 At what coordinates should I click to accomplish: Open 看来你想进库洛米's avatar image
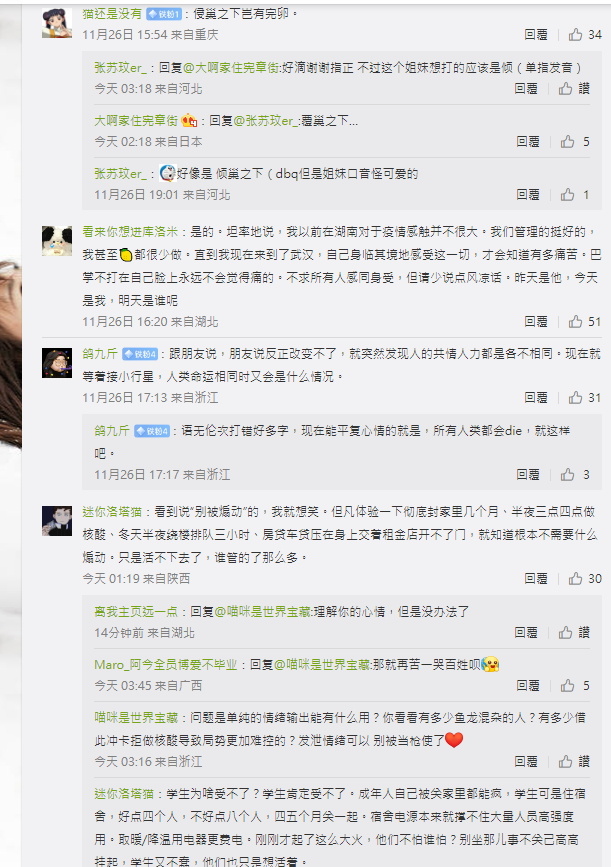click(57, 241)
